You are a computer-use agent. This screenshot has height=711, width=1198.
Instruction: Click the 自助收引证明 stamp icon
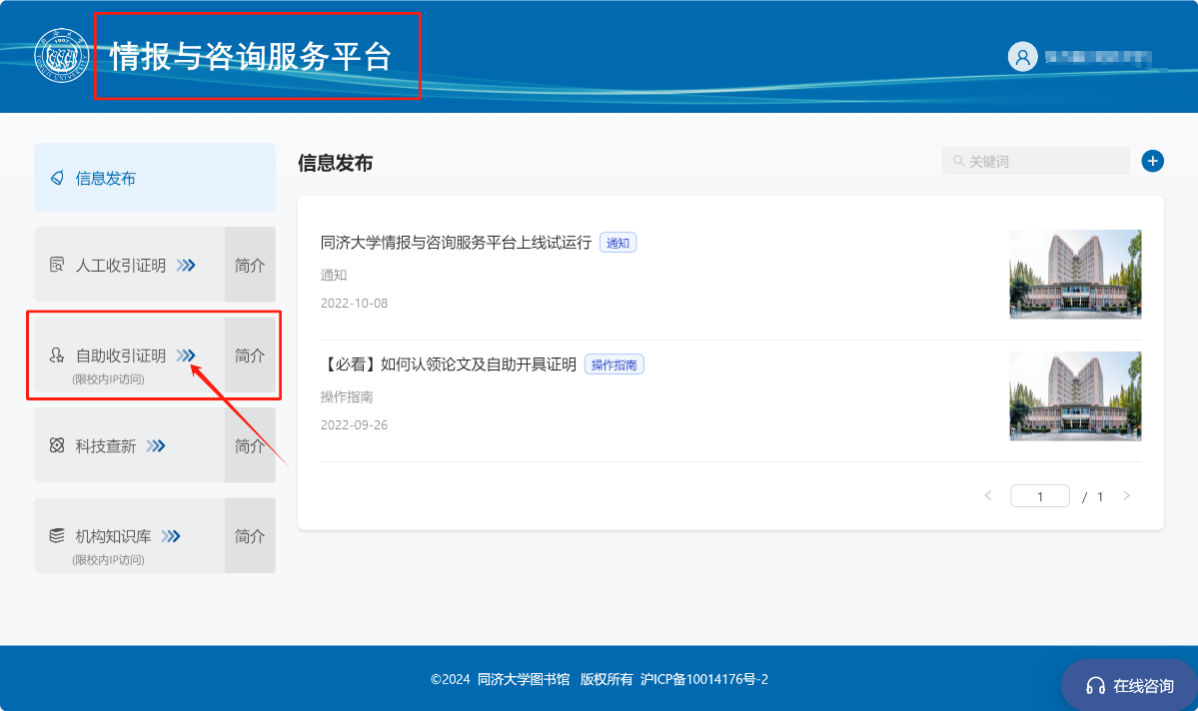pyautogui.click(x=57, y=355)
